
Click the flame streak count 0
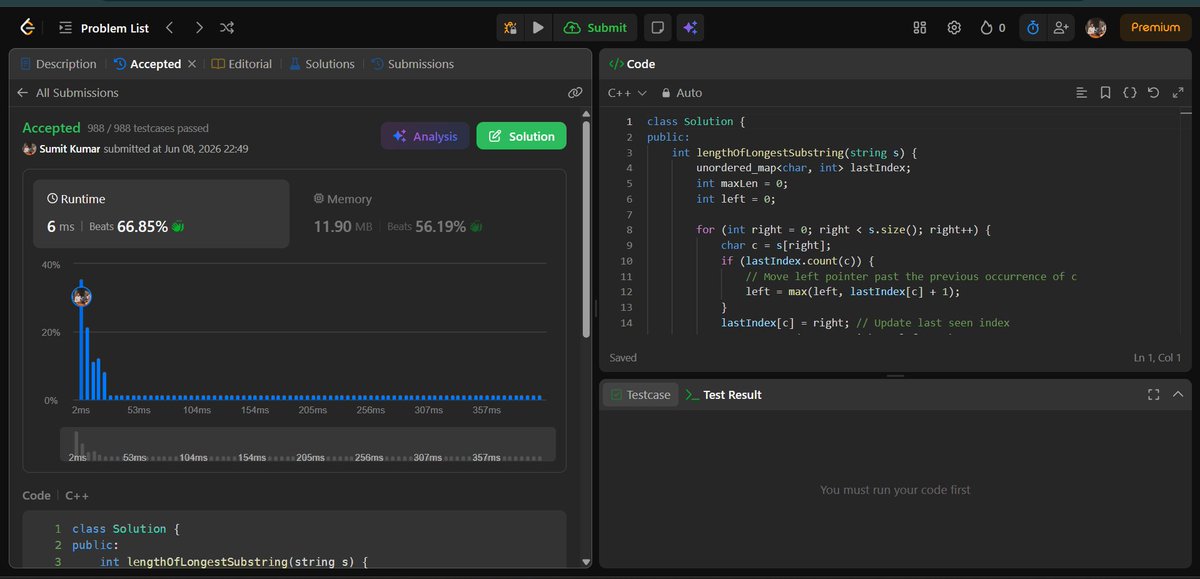[x=1002, y=28]
